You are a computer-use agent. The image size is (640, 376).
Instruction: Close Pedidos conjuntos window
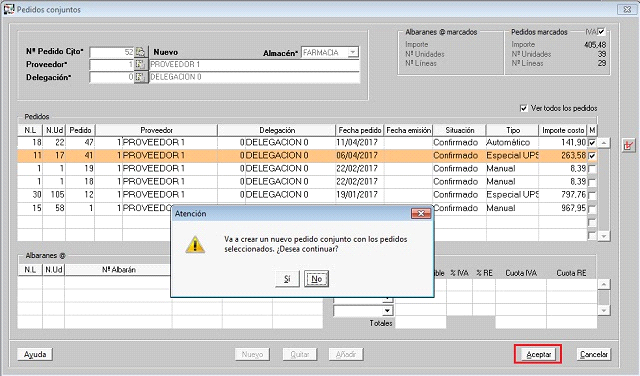point(627,9)
